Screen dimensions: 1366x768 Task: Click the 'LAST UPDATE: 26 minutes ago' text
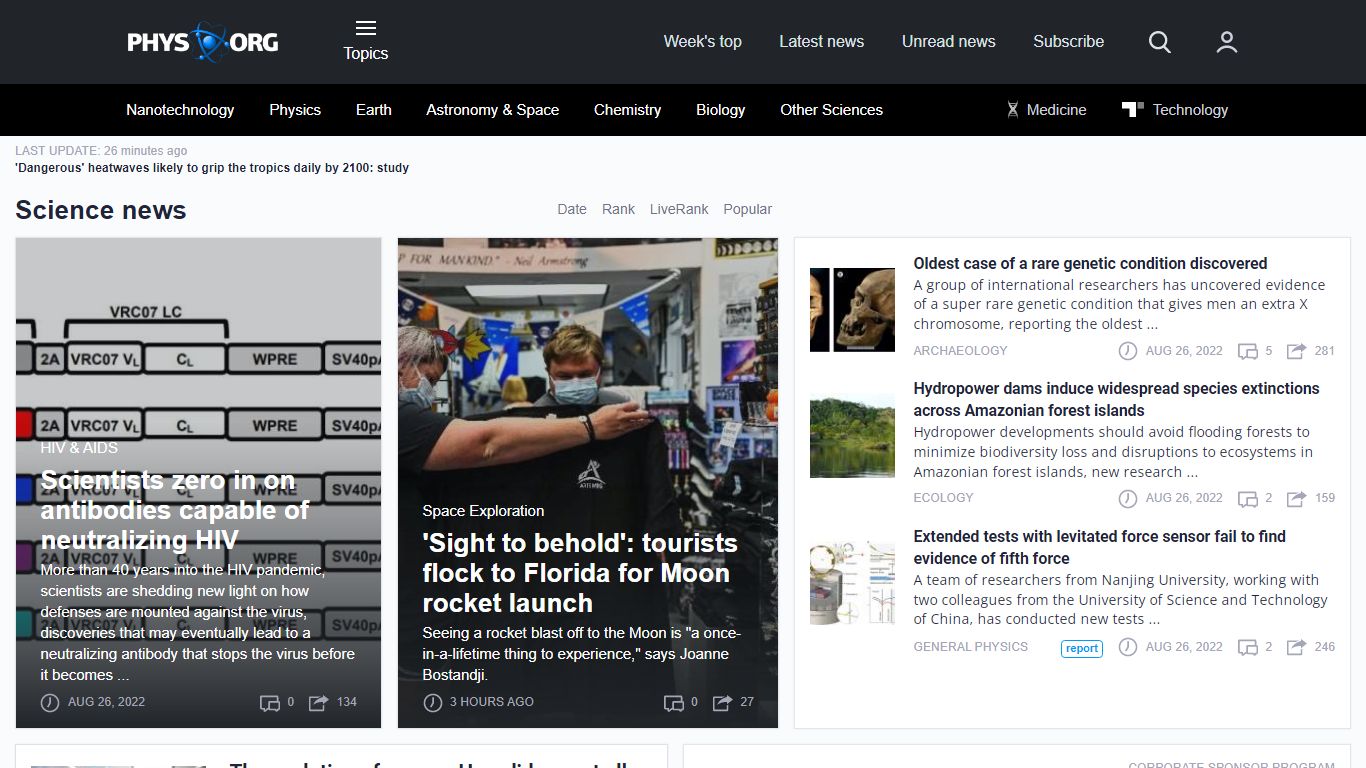[x=101, y=151]
